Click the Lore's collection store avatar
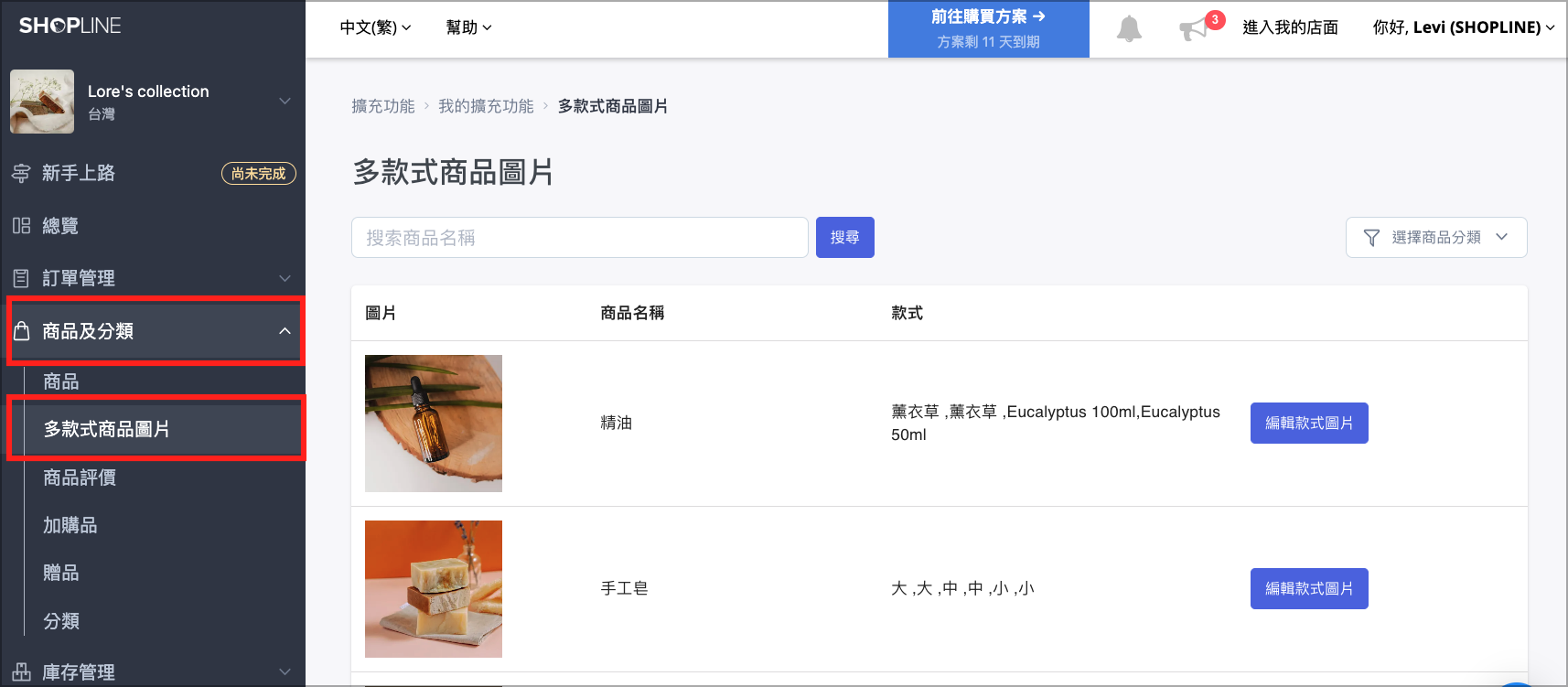 tap(42, 102)
